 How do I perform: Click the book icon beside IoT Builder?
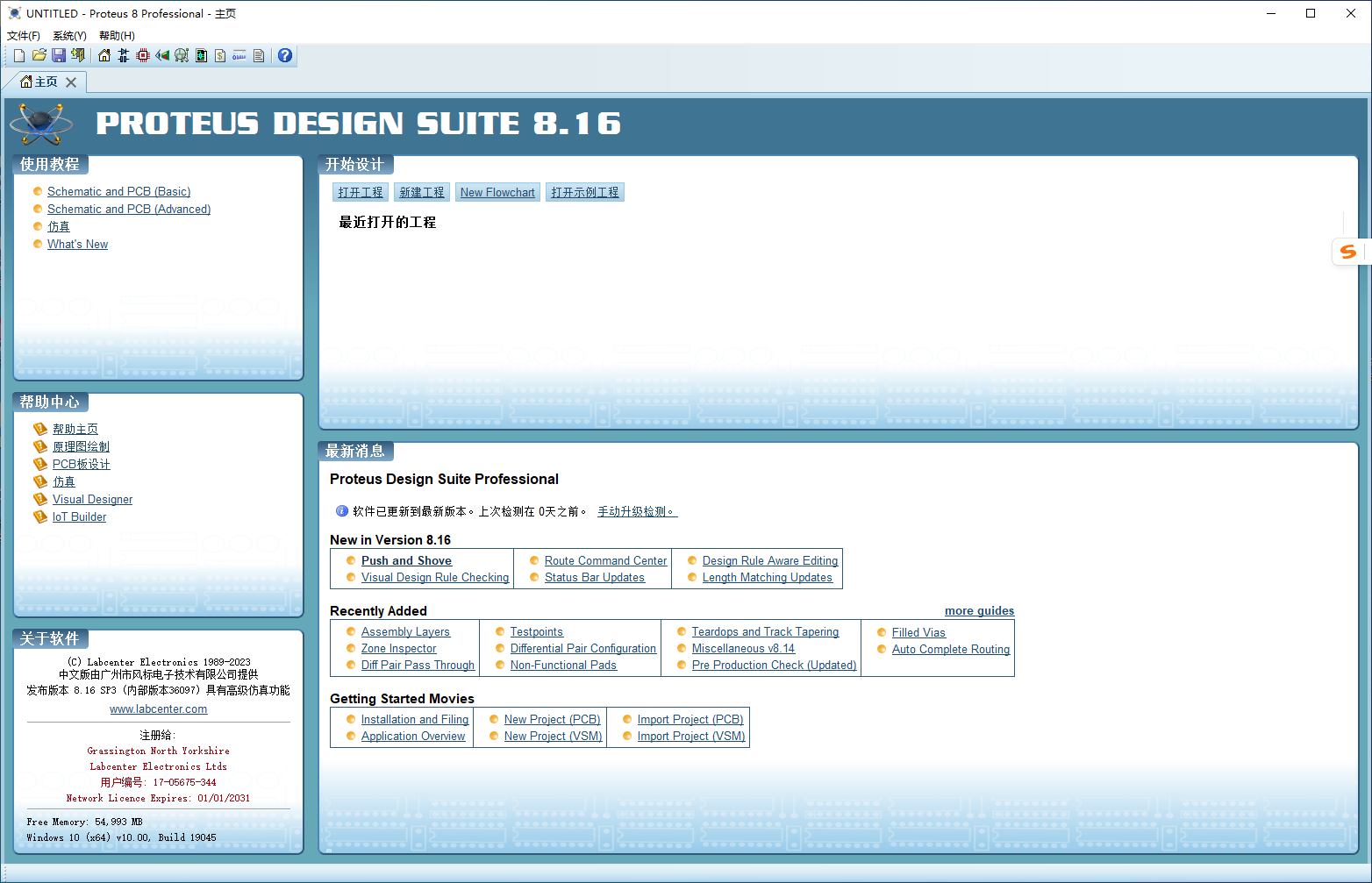point(40,516)
